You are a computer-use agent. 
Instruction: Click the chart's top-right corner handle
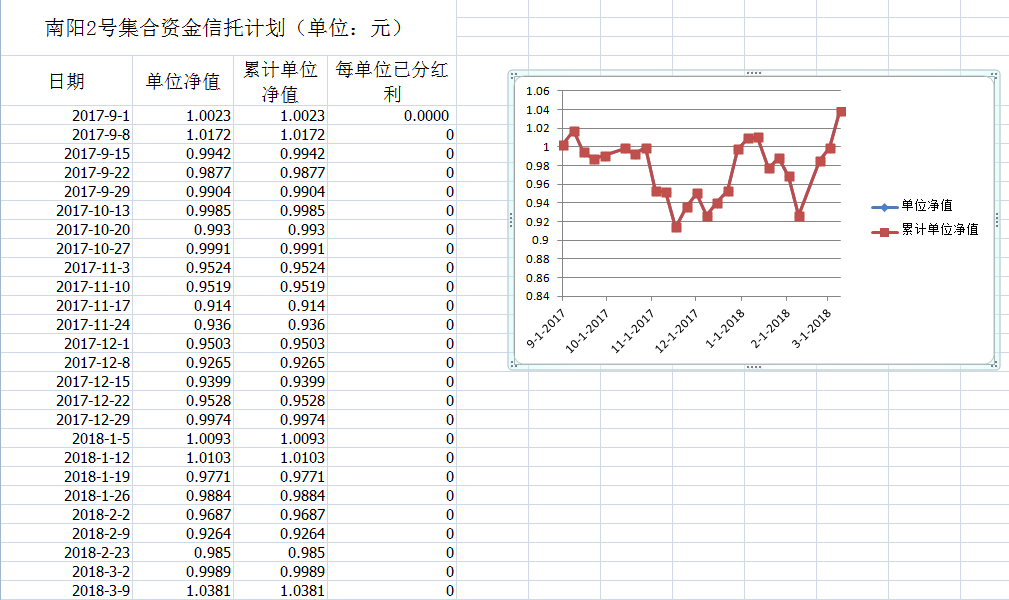click(x=995, y=74)
